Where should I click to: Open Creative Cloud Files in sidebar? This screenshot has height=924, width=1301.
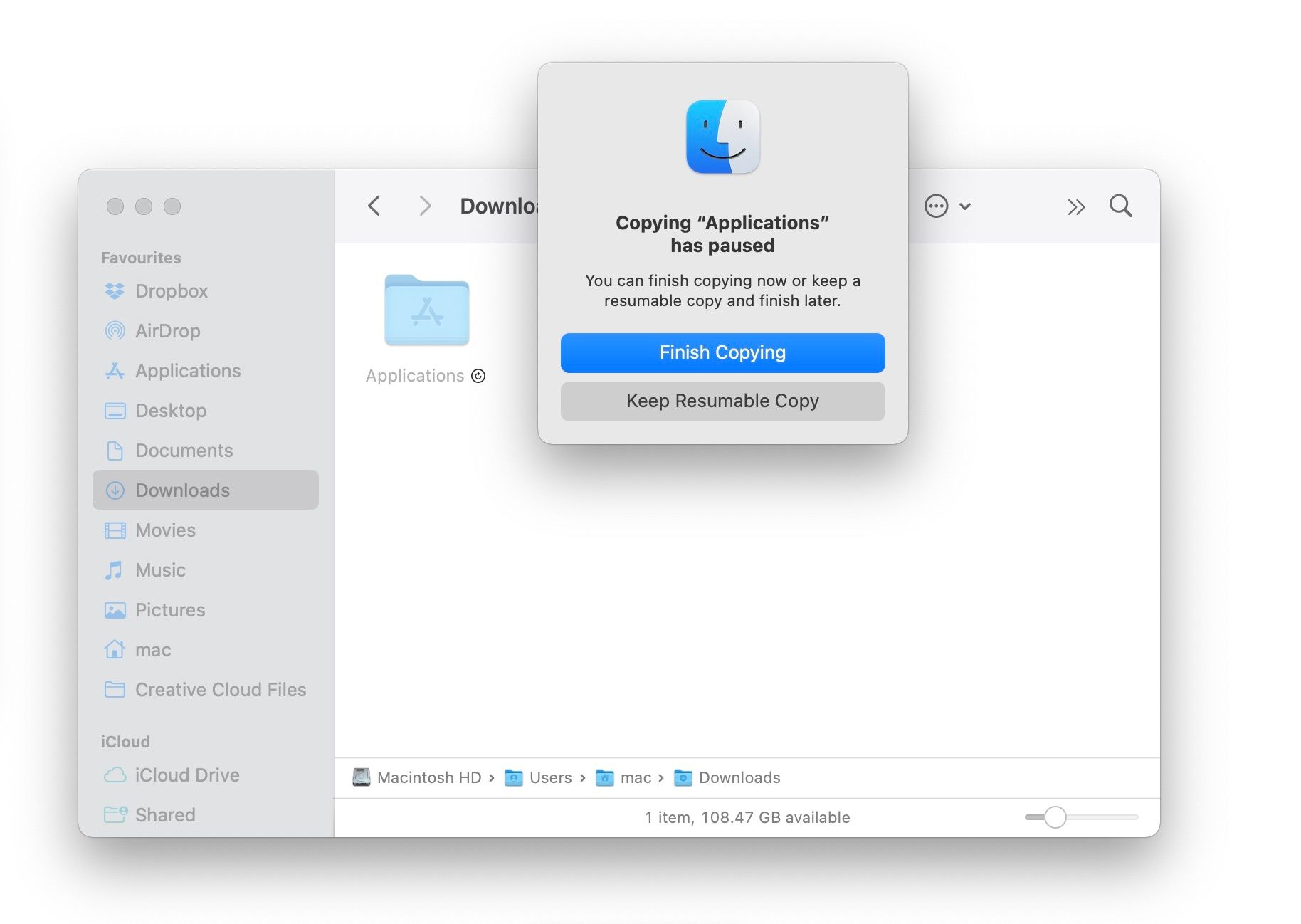[x=205, y=690]
